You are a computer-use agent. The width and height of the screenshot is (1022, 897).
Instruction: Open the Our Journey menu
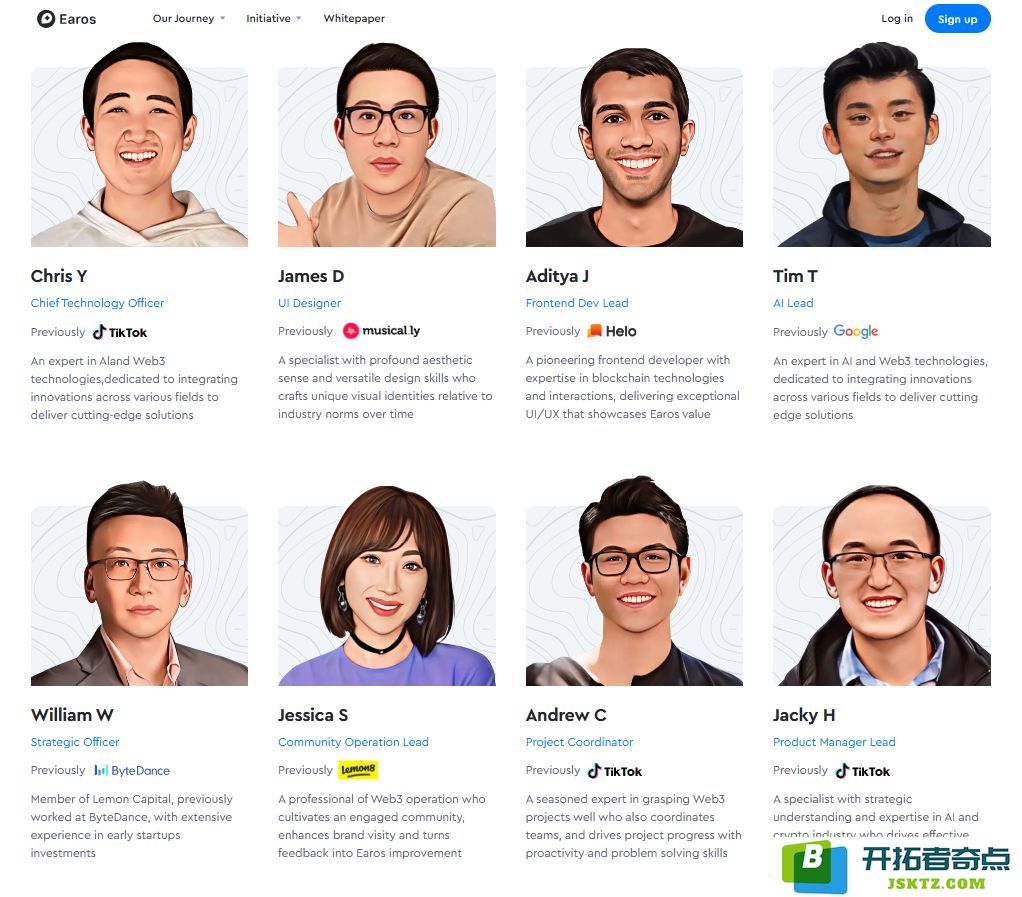coord(183,18)
